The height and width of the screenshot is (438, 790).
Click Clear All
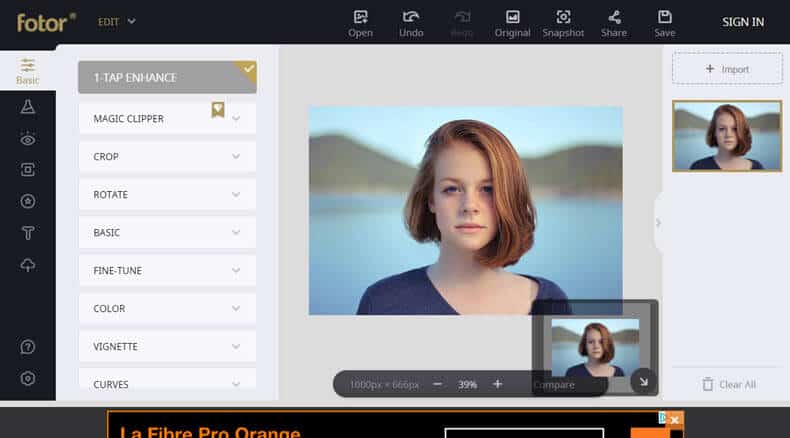click(729, 385)
